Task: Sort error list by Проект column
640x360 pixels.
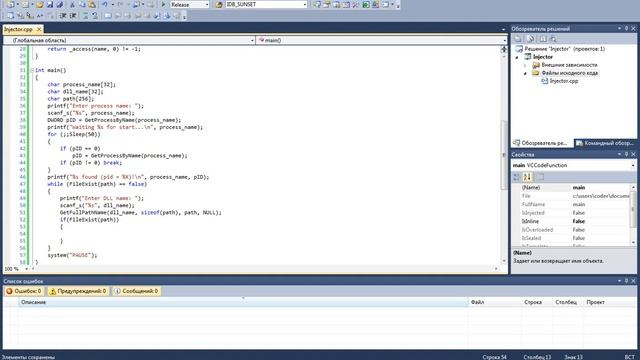Action: point(610,302)
